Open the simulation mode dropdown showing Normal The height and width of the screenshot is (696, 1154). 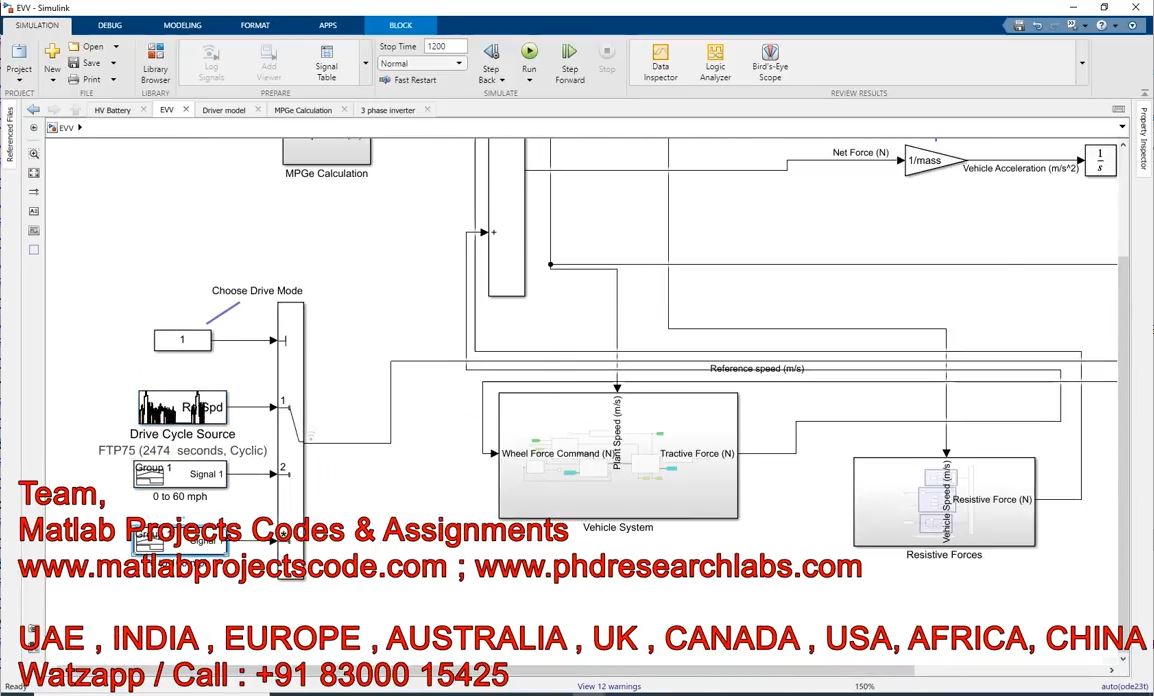coord(422,63)
